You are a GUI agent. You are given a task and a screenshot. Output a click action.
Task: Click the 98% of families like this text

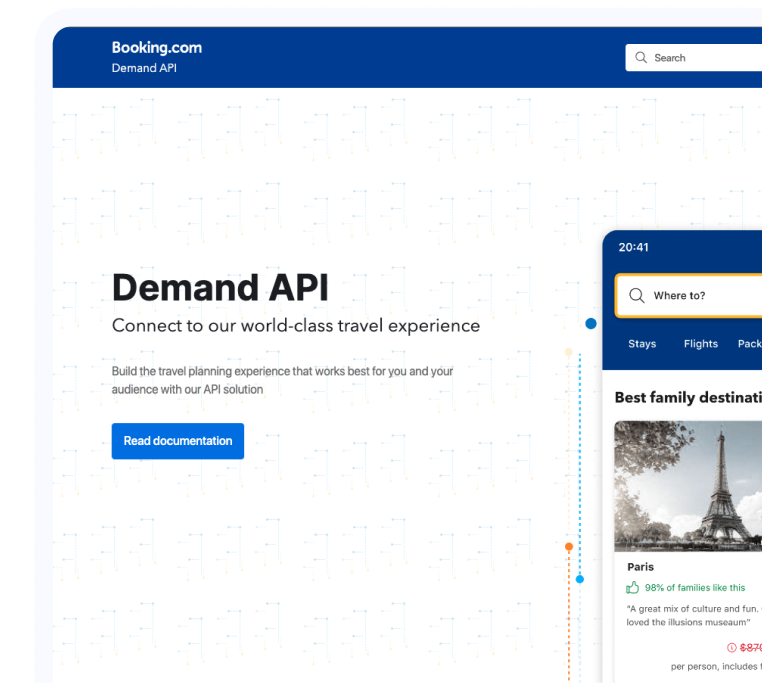click(x=694, y=588)
